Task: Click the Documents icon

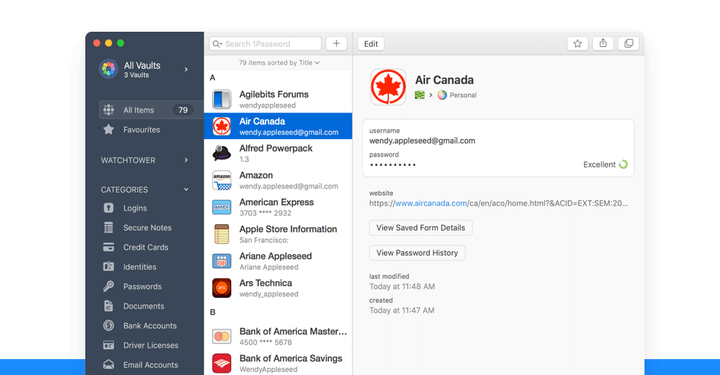Action: click(x=108, y=306)
